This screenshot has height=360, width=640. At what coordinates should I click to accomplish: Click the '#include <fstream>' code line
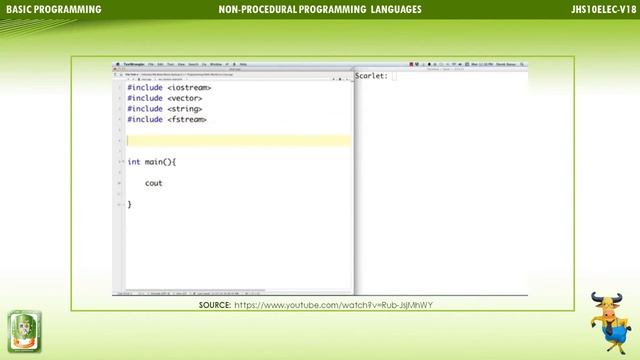(167, 120)
